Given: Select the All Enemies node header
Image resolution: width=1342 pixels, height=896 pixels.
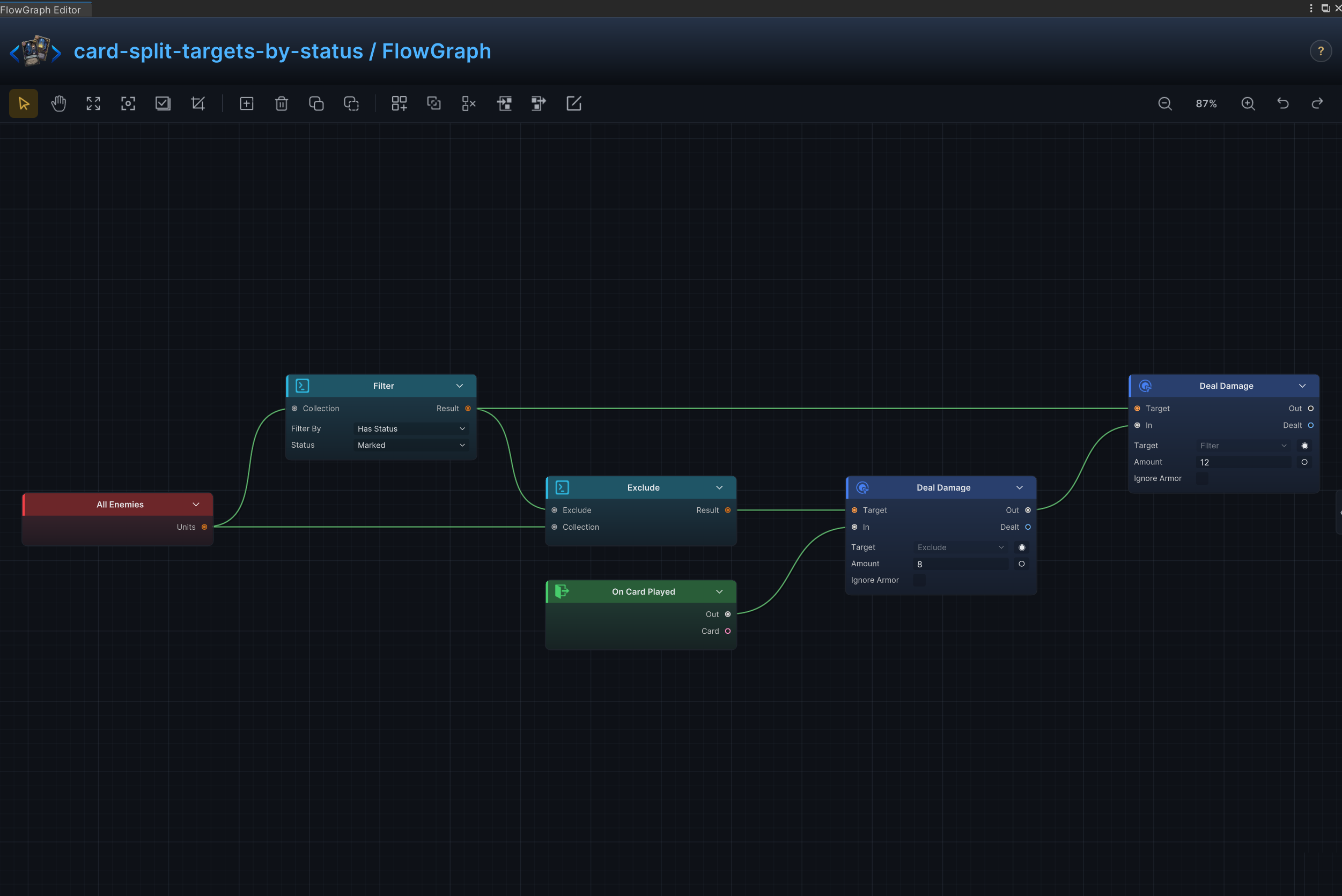Looking at the screenshot, I should click(x=118, y=505).
